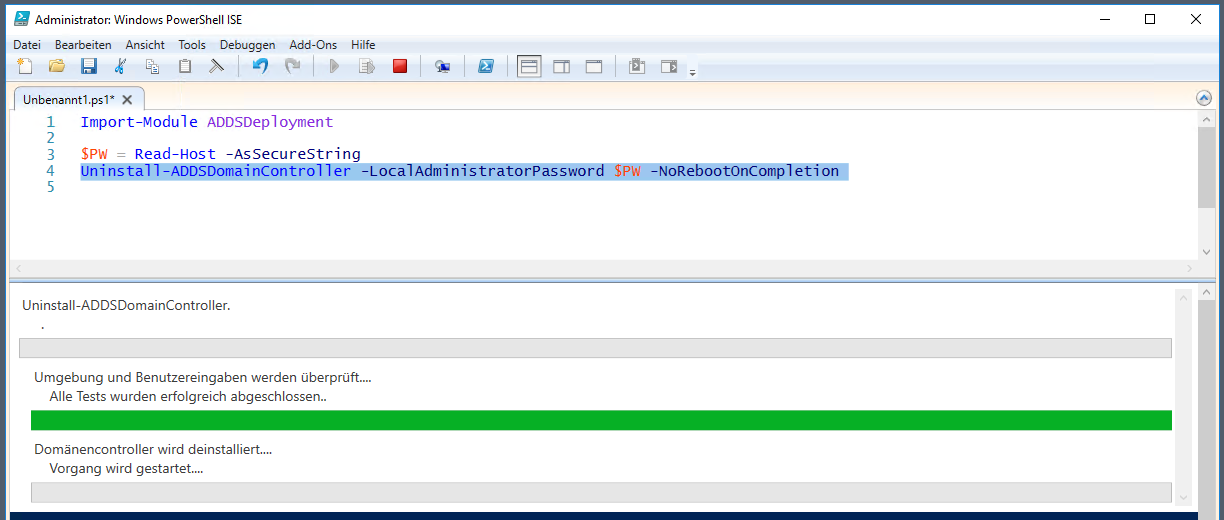Open the Debuggen menu
1224x520 pixels.
248,45
